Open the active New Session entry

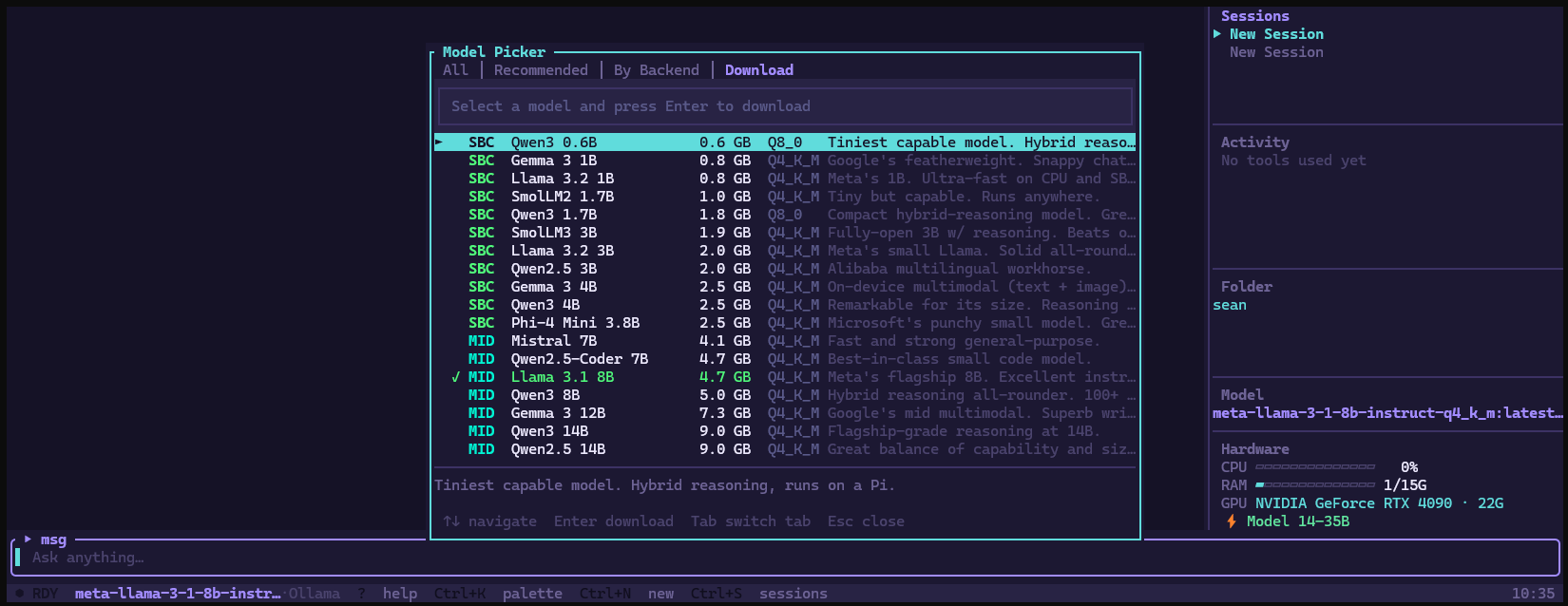pos(1276,34)
